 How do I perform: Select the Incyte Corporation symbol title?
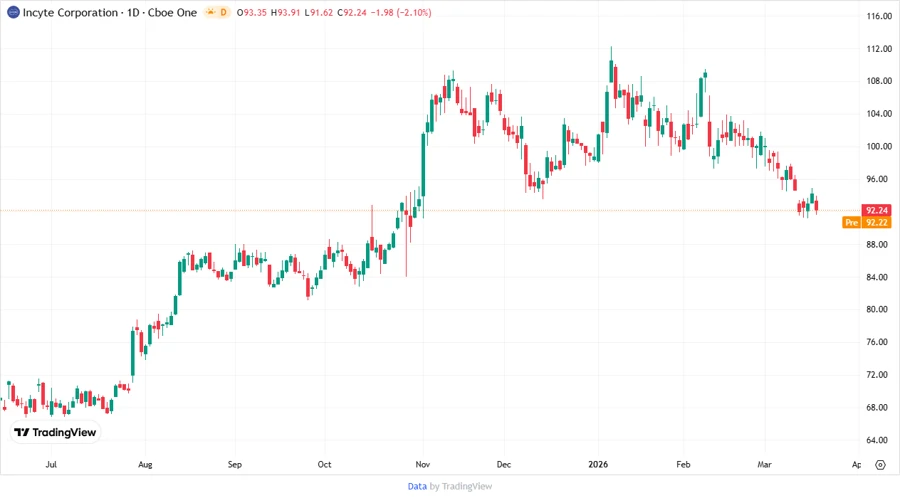pyautogui.click(x=70, y=12)
